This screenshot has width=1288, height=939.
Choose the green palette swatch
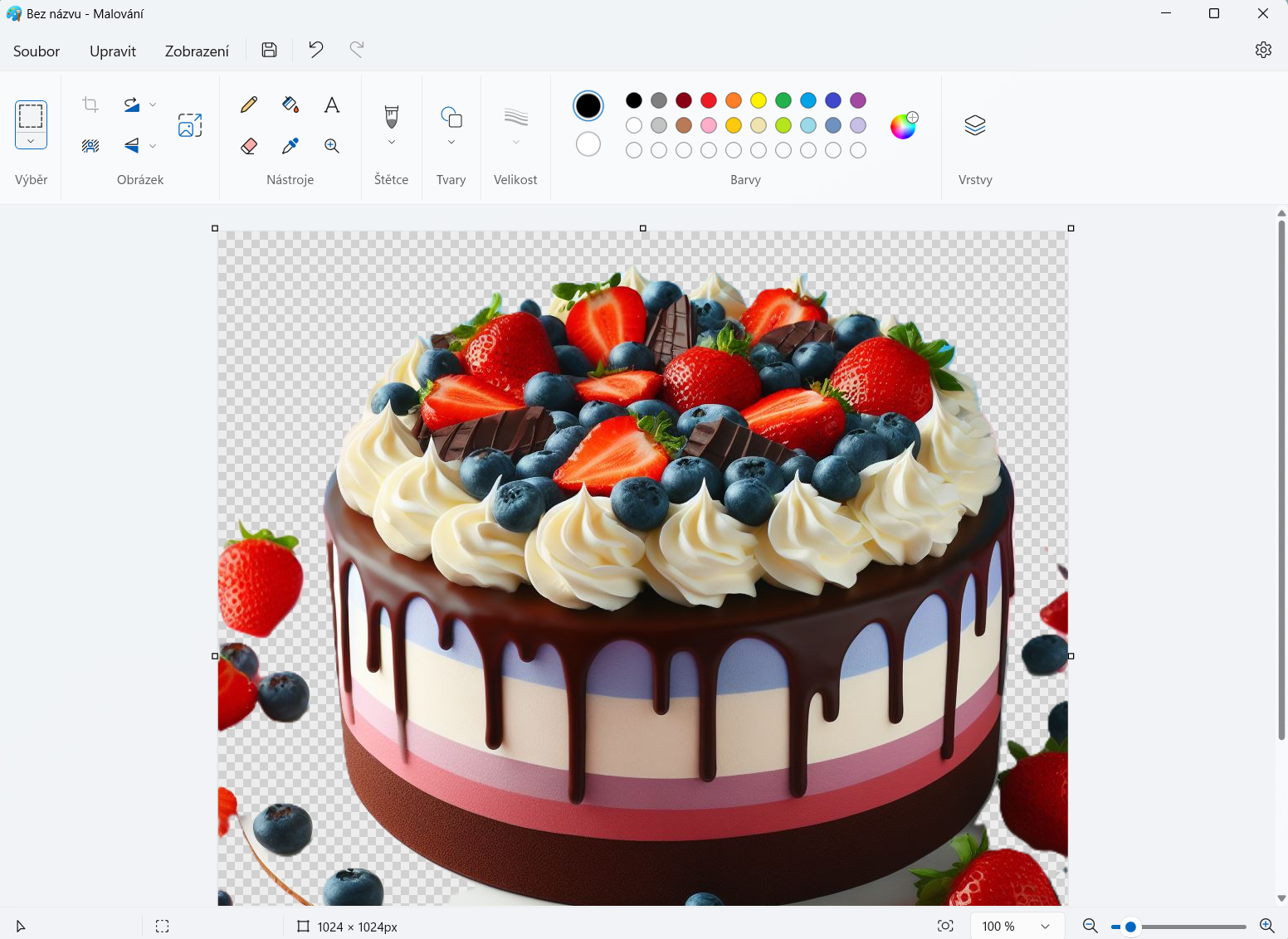point(783,100)
